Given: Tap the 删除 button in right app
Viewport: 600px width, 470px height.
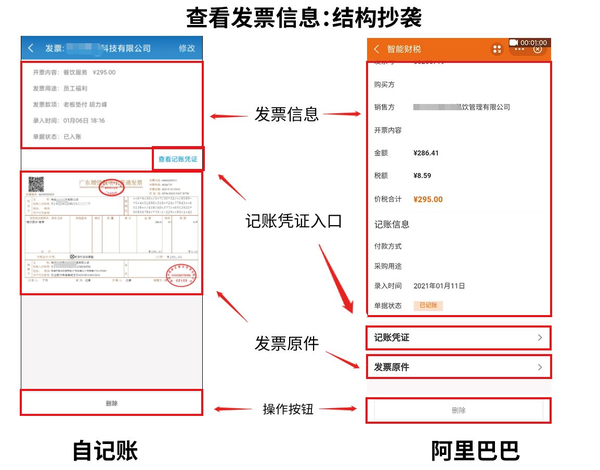Looking at the screenshot, I should 458,410.
